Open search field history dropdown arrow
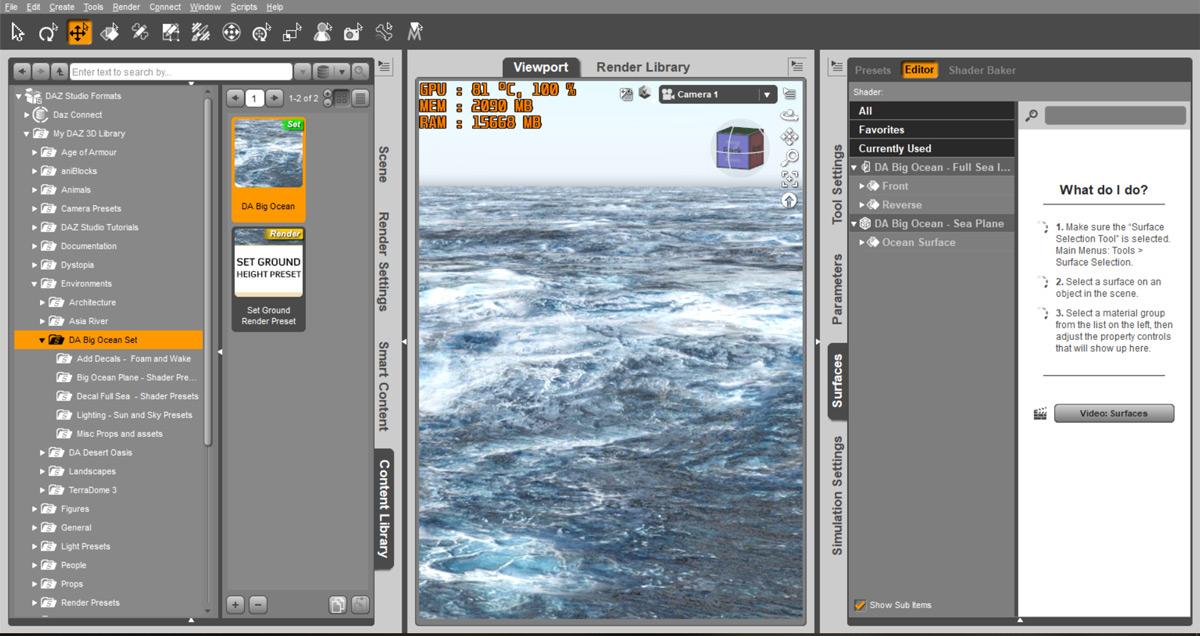Image resolution: width=1200 pixels, height=636 pixels. coord(304,72)
